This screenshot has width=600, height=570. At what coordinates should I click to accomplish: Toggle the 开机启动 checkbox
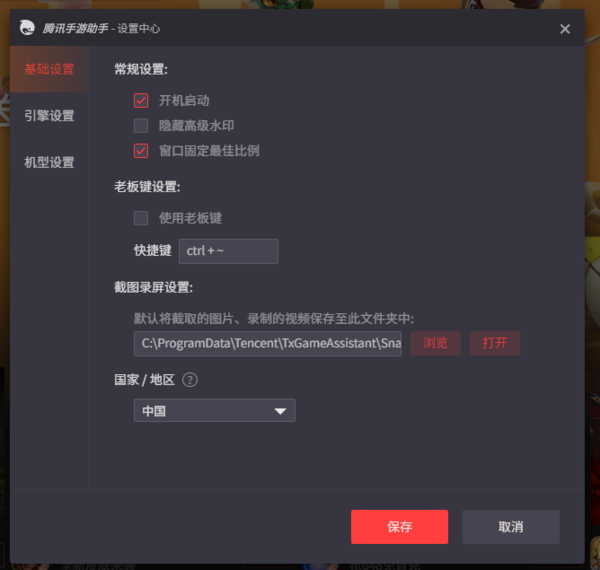[x=141, y=101]
